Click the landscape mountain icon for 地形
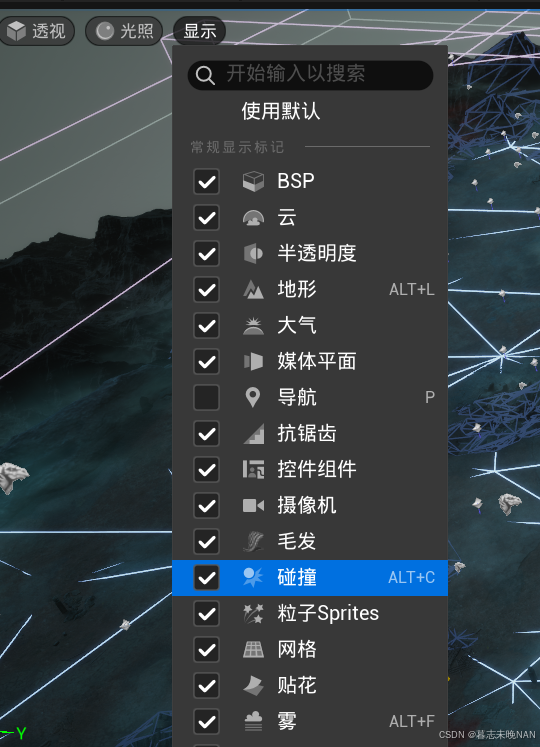 253,289
